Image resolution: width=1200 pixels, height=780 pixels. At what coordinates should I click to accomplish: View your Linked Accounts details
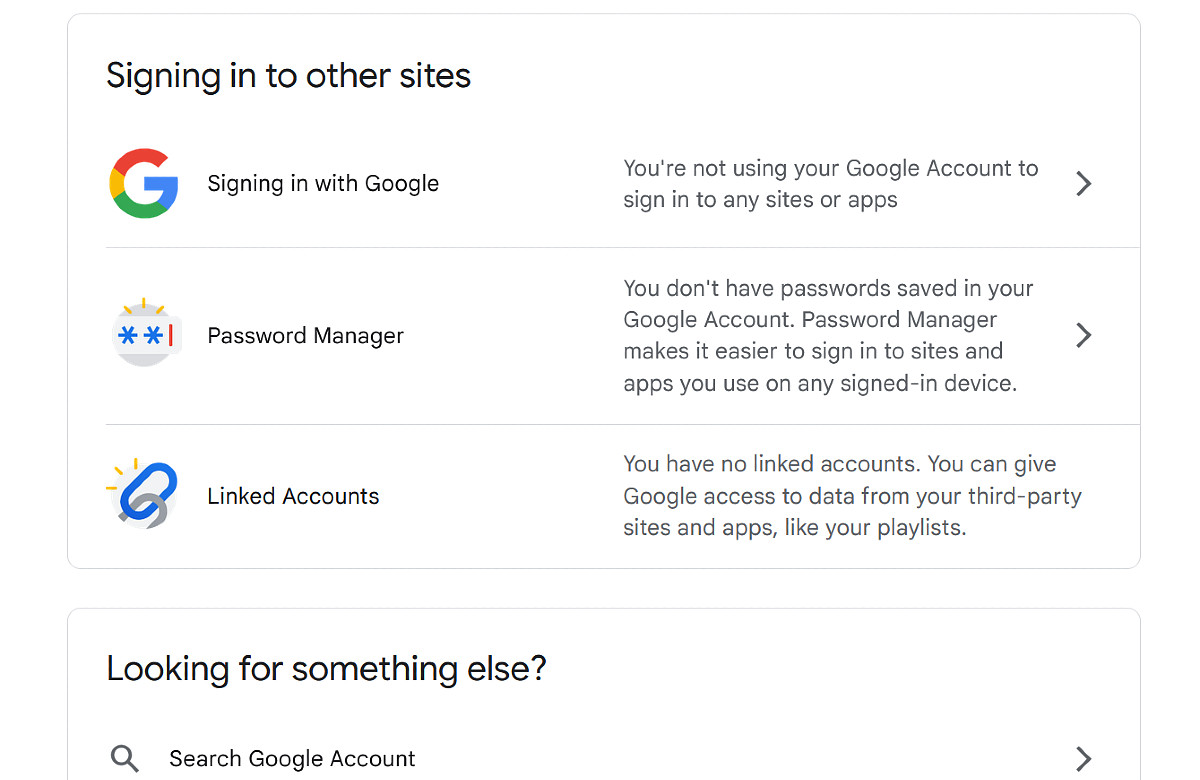[x=293, y=495]
